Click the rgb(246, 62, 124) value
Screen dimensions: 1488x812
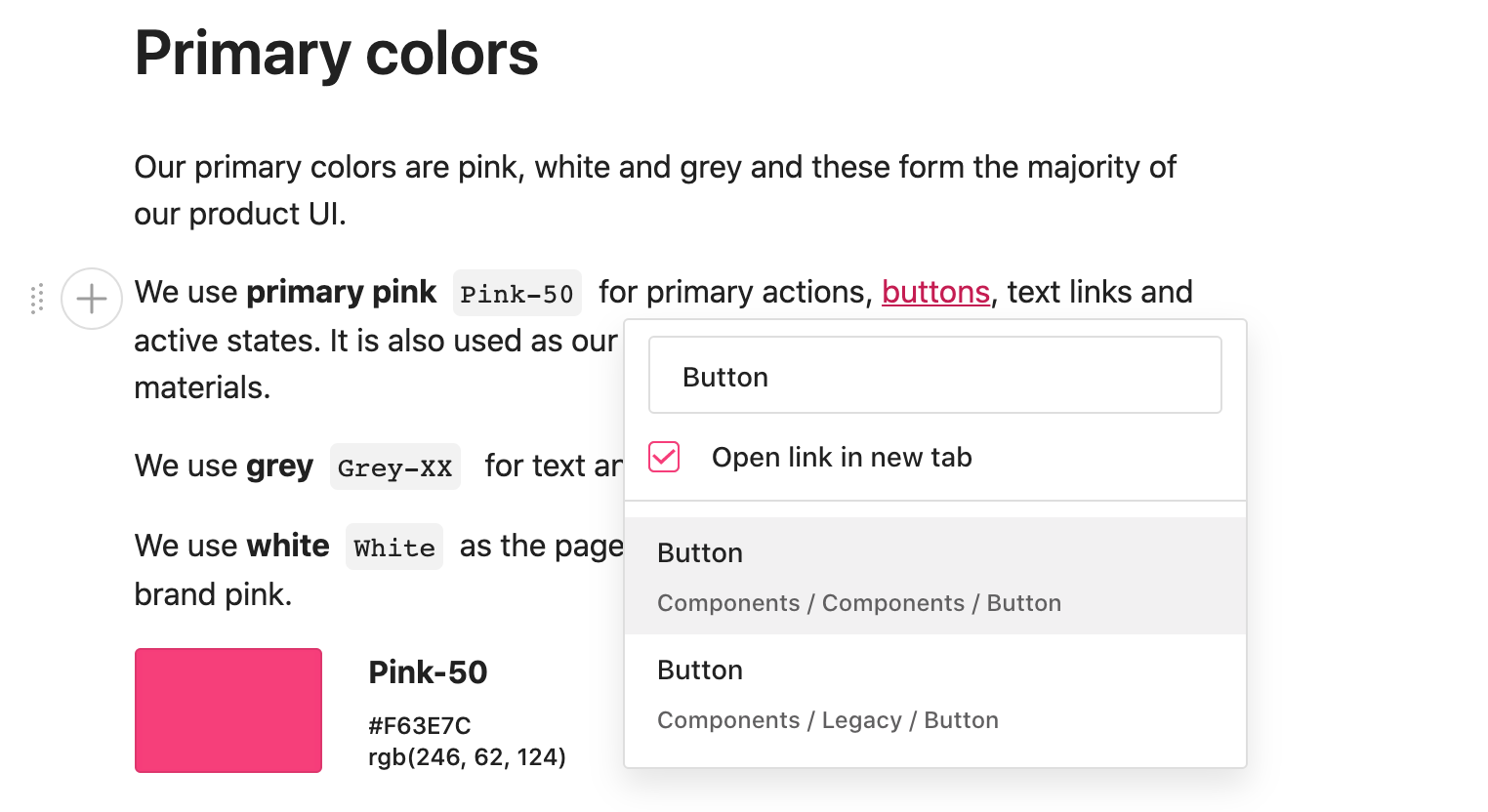(x=467, y=755)
